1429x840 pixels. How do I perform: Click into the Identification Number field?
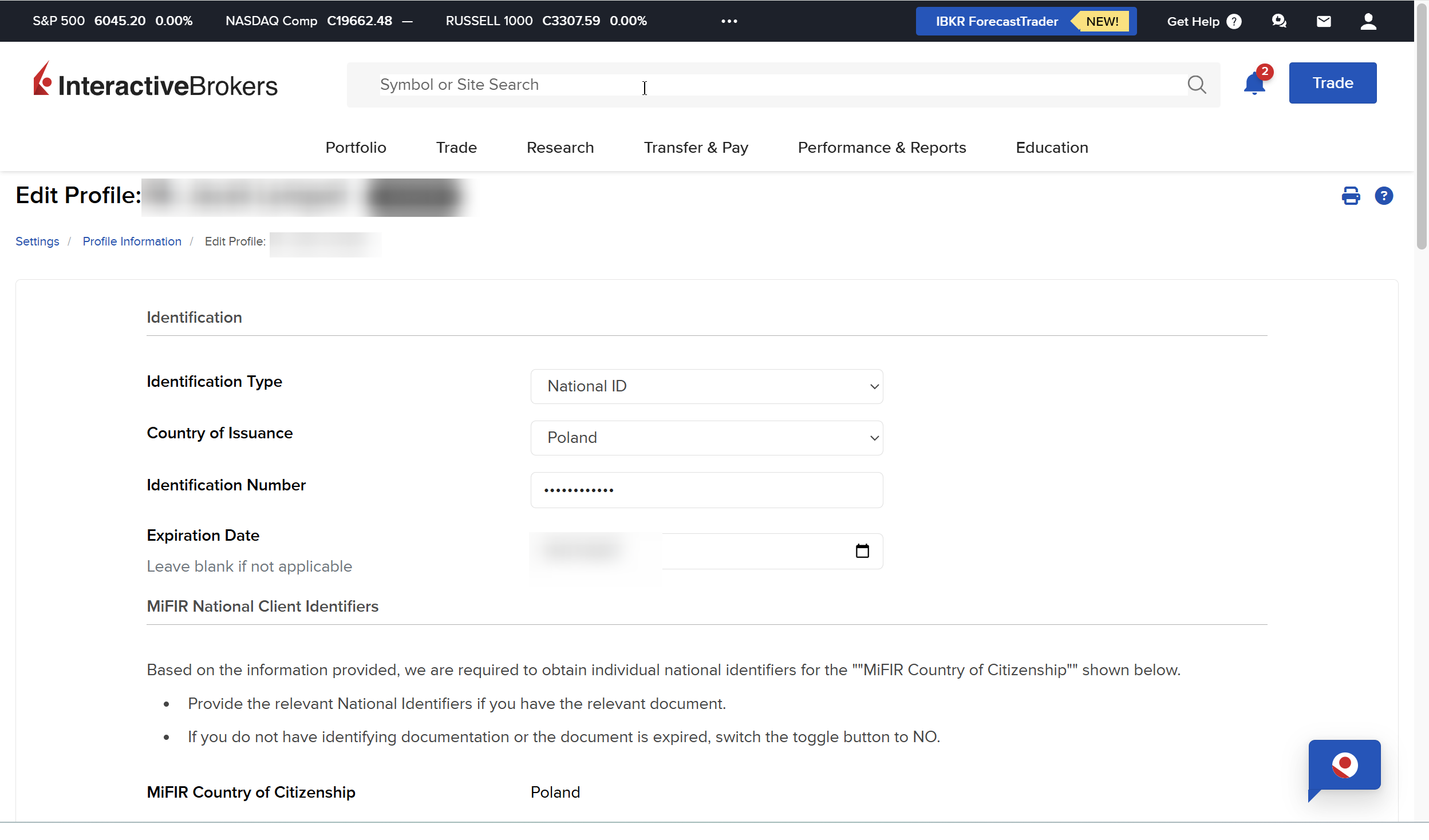706,490
